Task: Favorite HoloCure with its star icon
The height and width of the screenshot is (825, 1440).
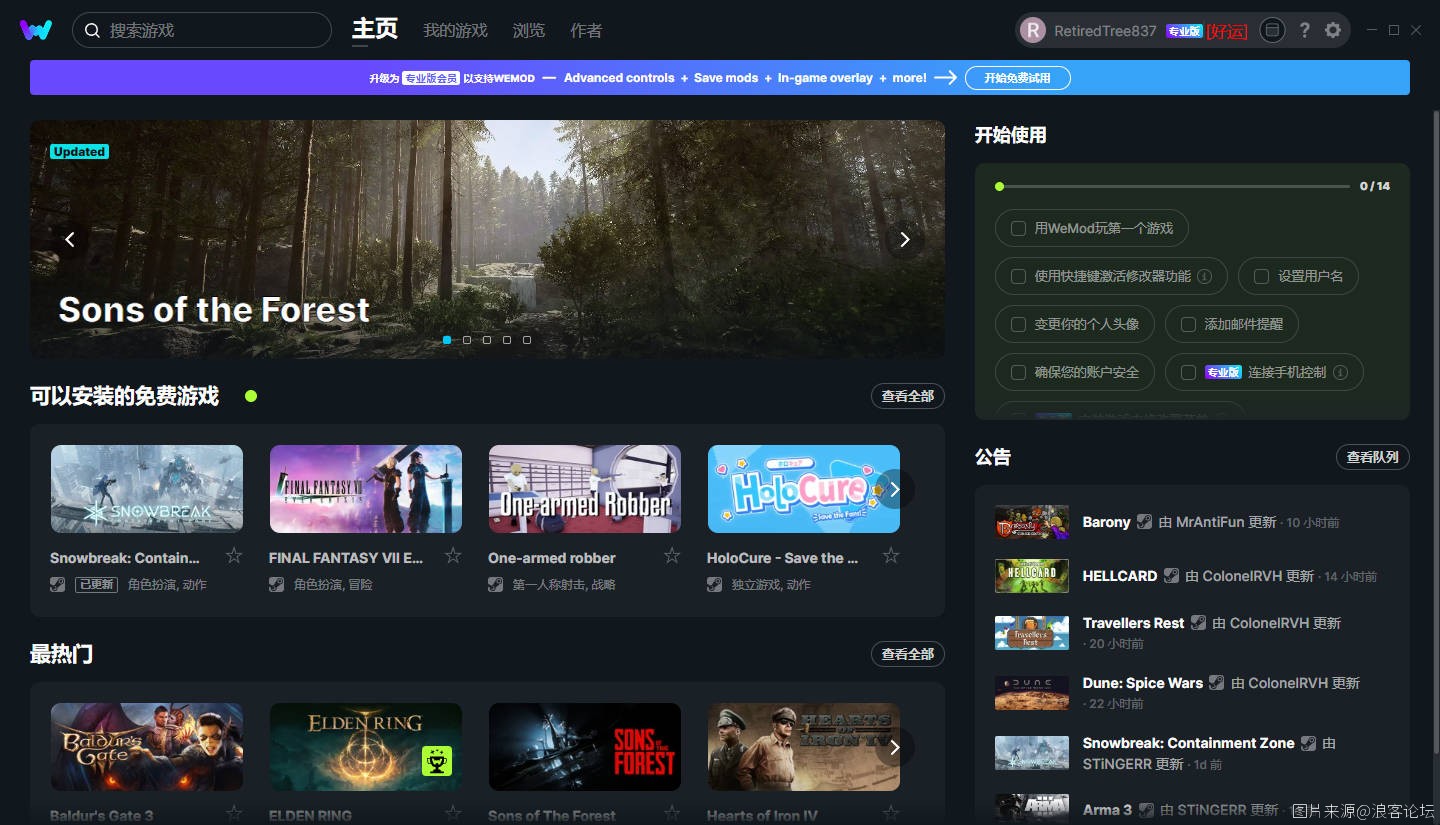Action: point(891,556)
